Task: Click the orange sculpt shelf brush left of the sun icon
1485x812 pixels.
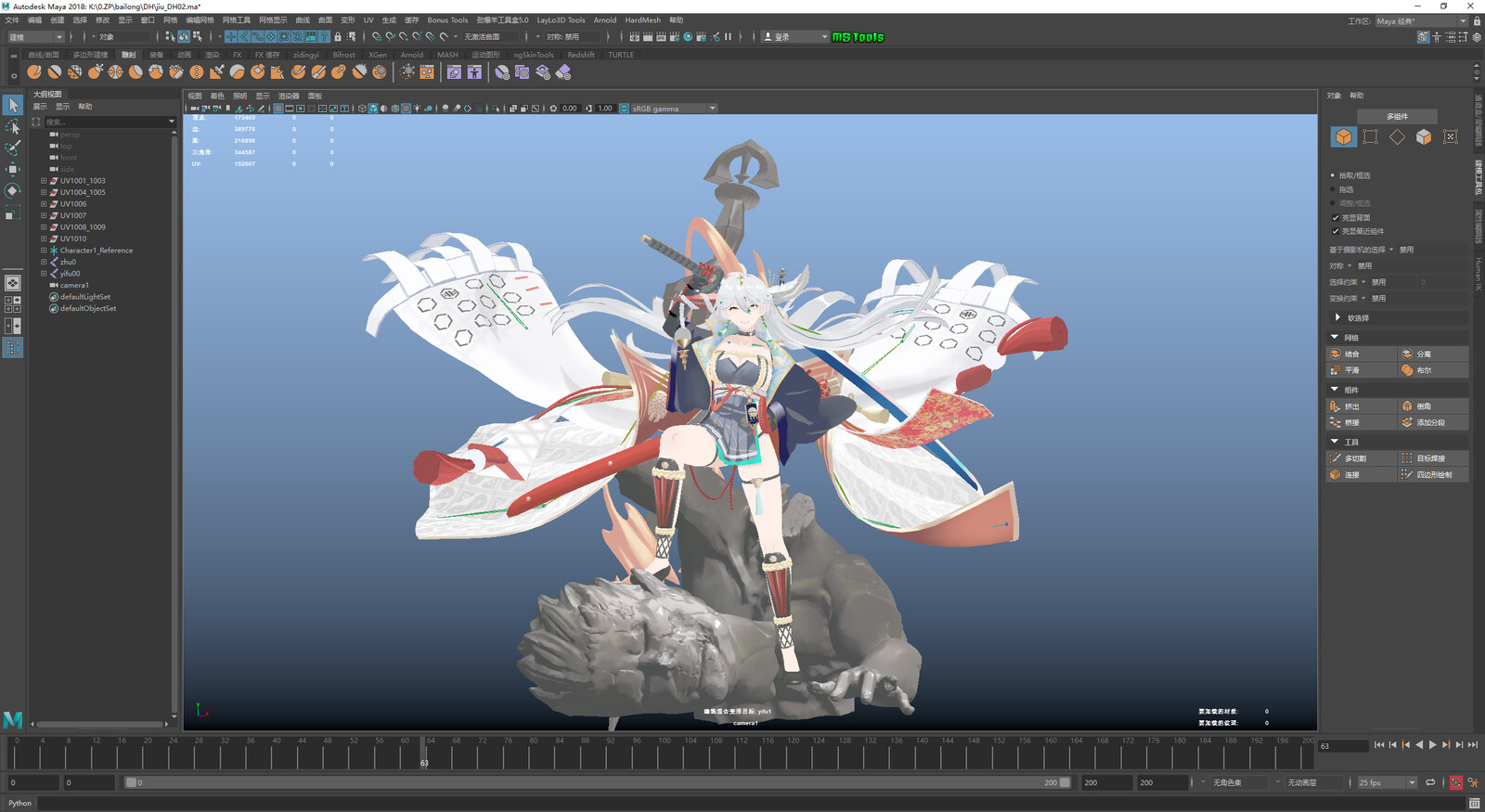Action: pyautogui.click(x=380, y=71)
